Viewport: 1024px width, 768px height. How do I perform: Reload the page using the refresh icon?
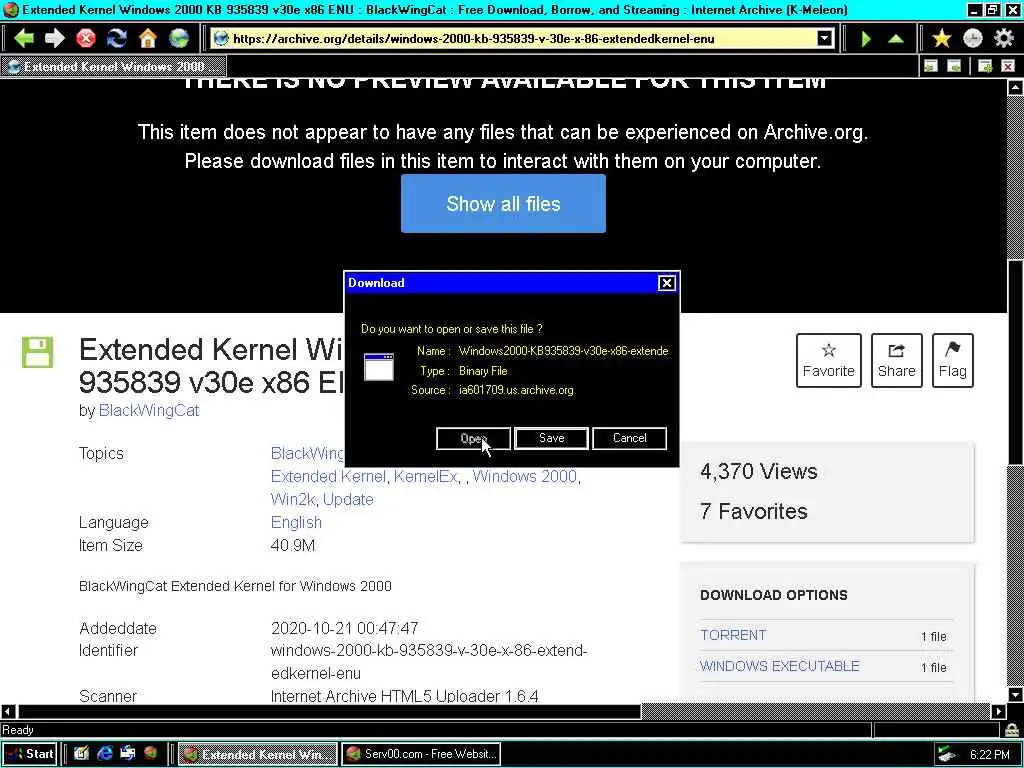tap(117, 39)
